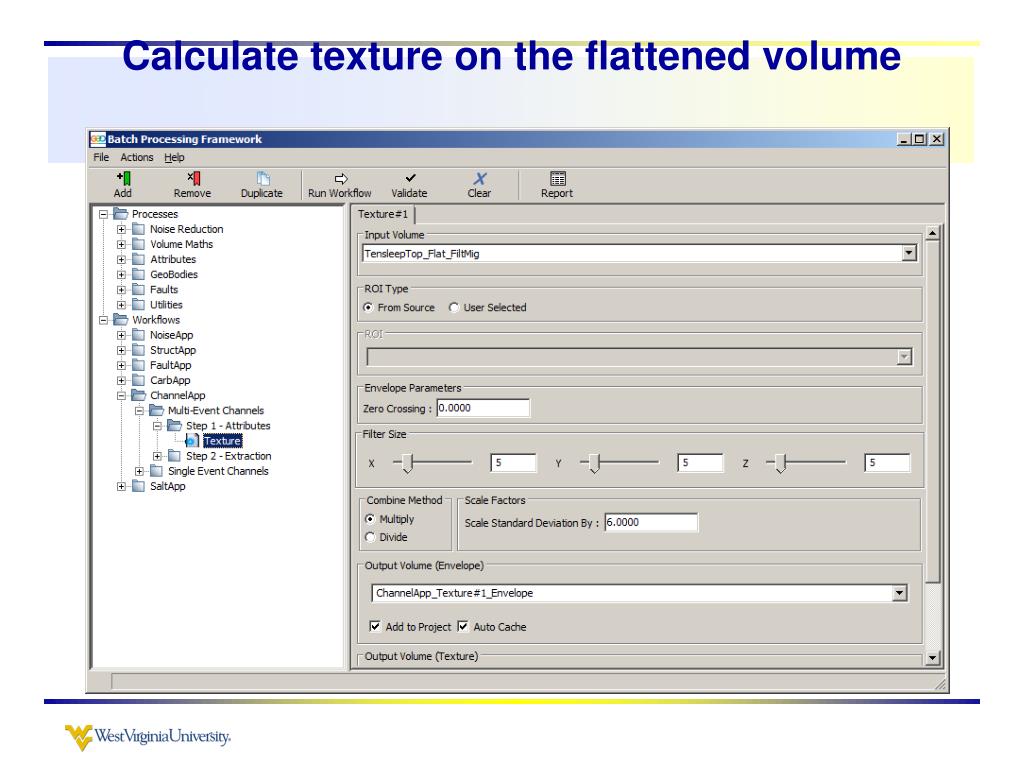The width and height of the screenshot is (1024, 768).
Task: Click the Z filter size value field
Action: [x=887, y=462]
